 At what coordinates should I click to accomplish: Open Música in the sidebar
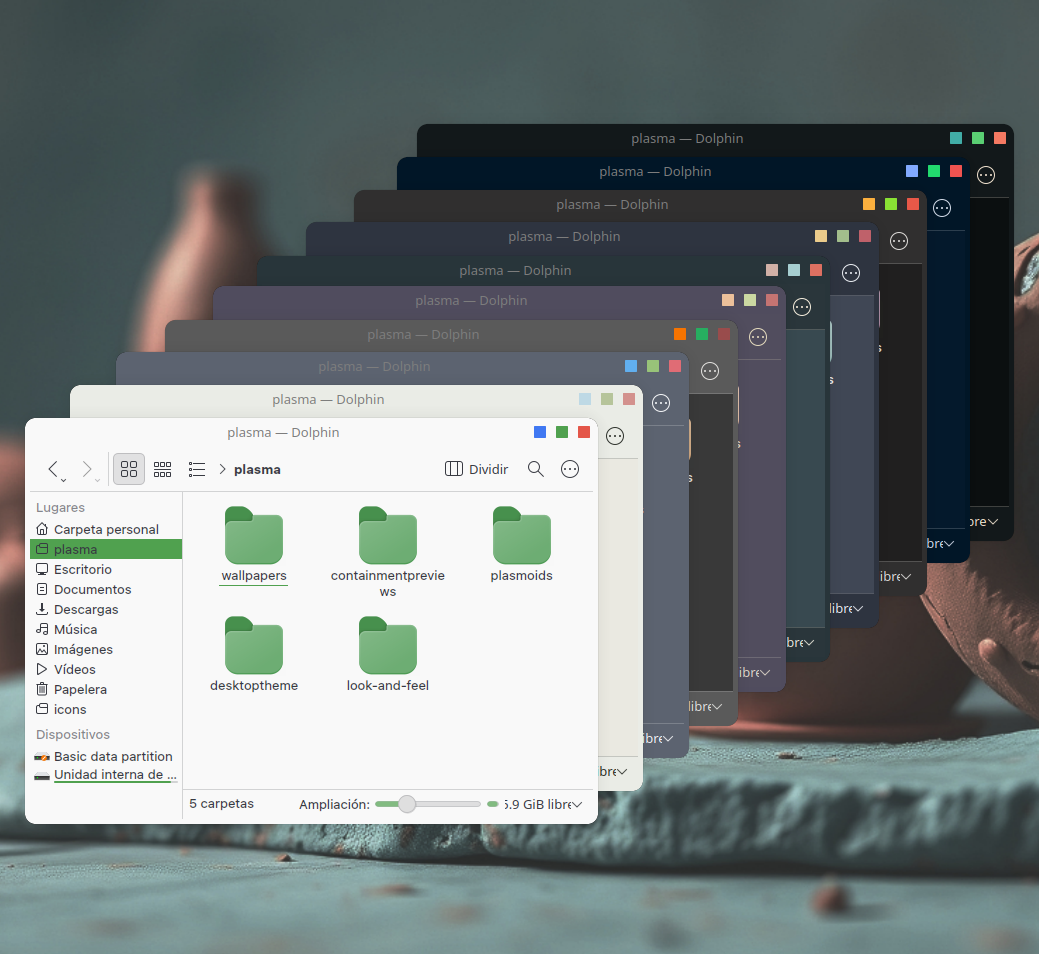[x=106, y=629]
